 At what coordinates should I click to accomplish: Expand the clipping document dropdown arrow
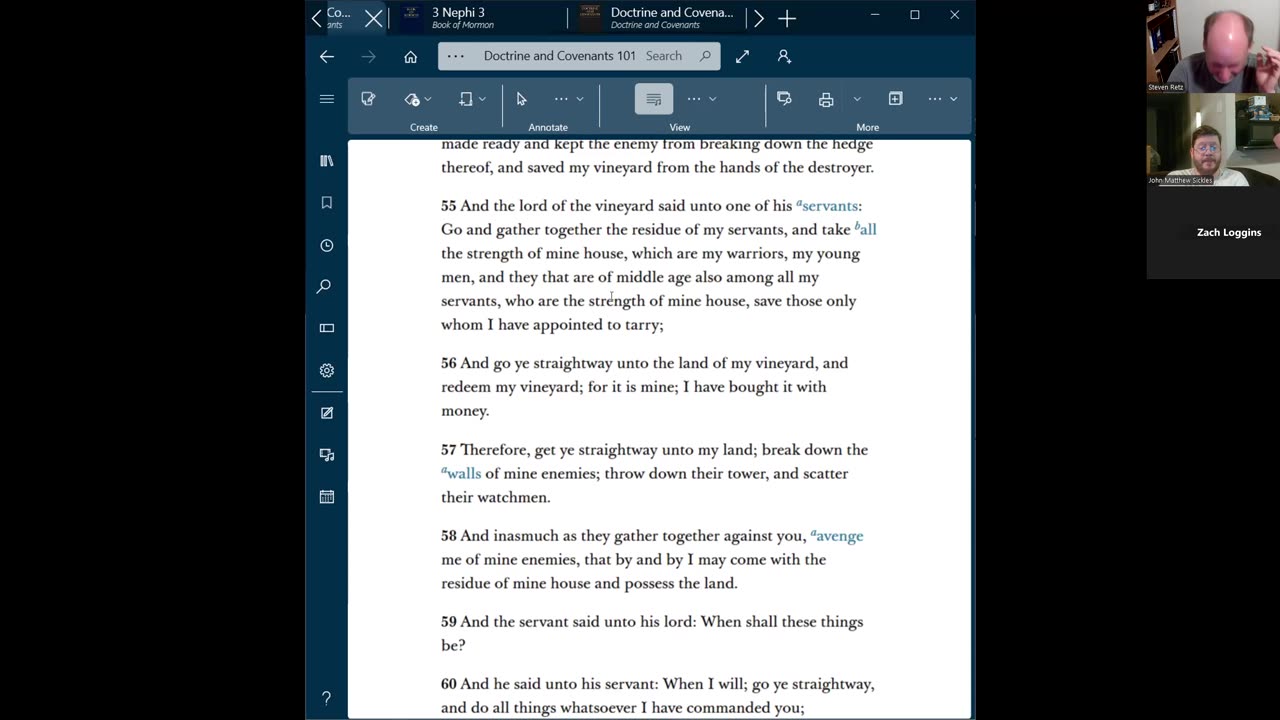pos(482,99)
